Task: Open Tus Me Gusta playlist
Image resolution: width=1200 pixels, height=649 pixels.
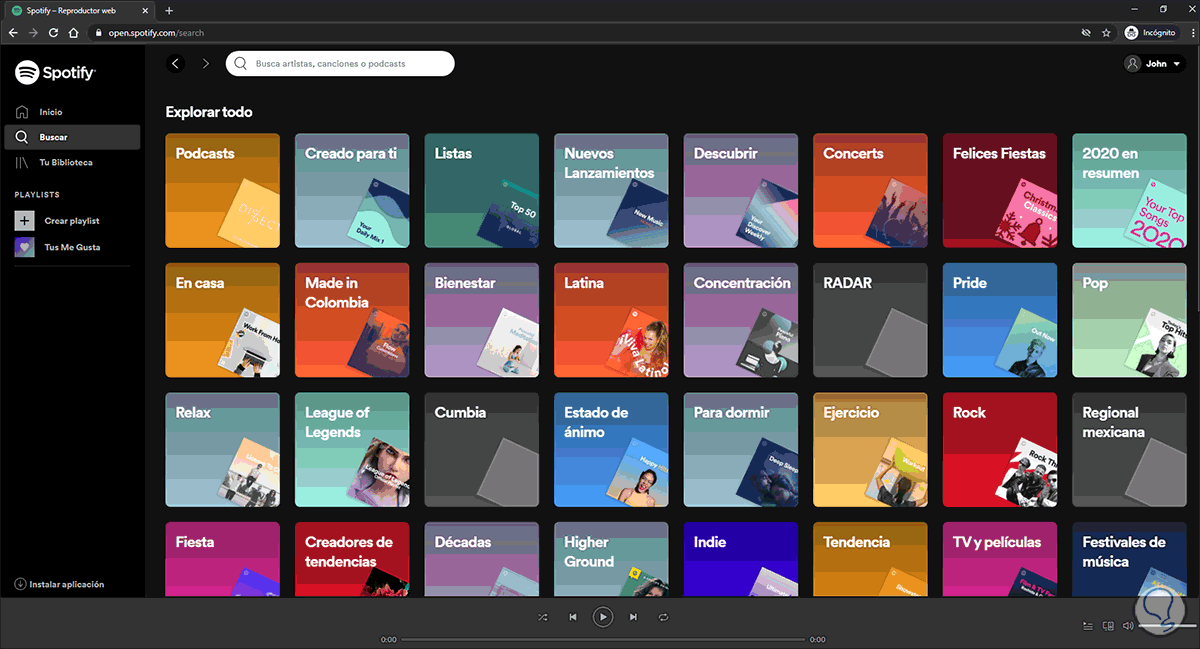Action: click(x=72, y=247)
